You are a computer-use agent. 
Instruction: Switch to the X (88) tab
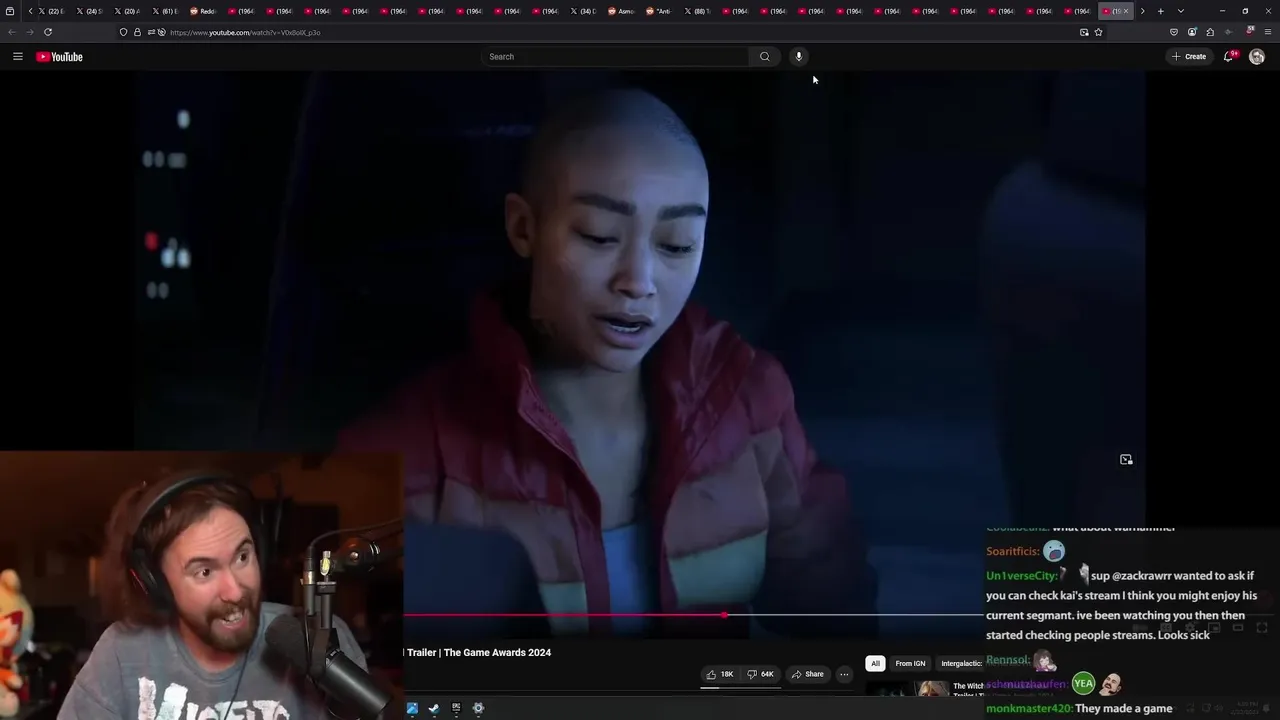(x=698, y=11)
